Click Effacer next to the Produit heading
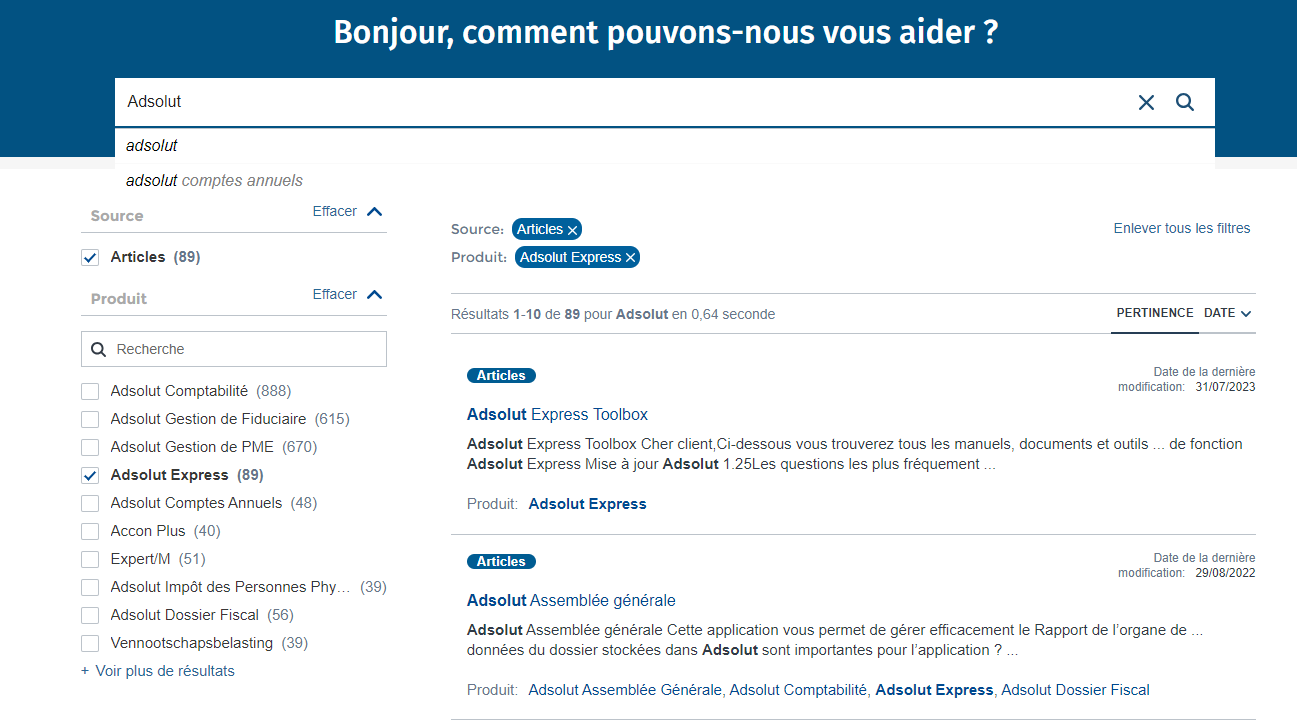The height and width of the screenshot is (722, 1297). pos(335,294)
